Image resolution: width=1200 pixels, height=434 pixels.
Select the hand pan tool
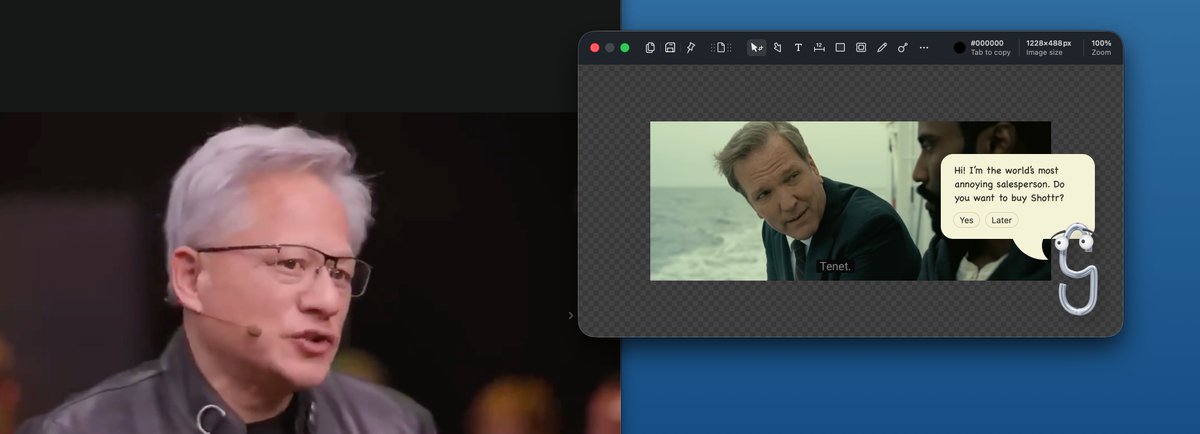[777, 47]
